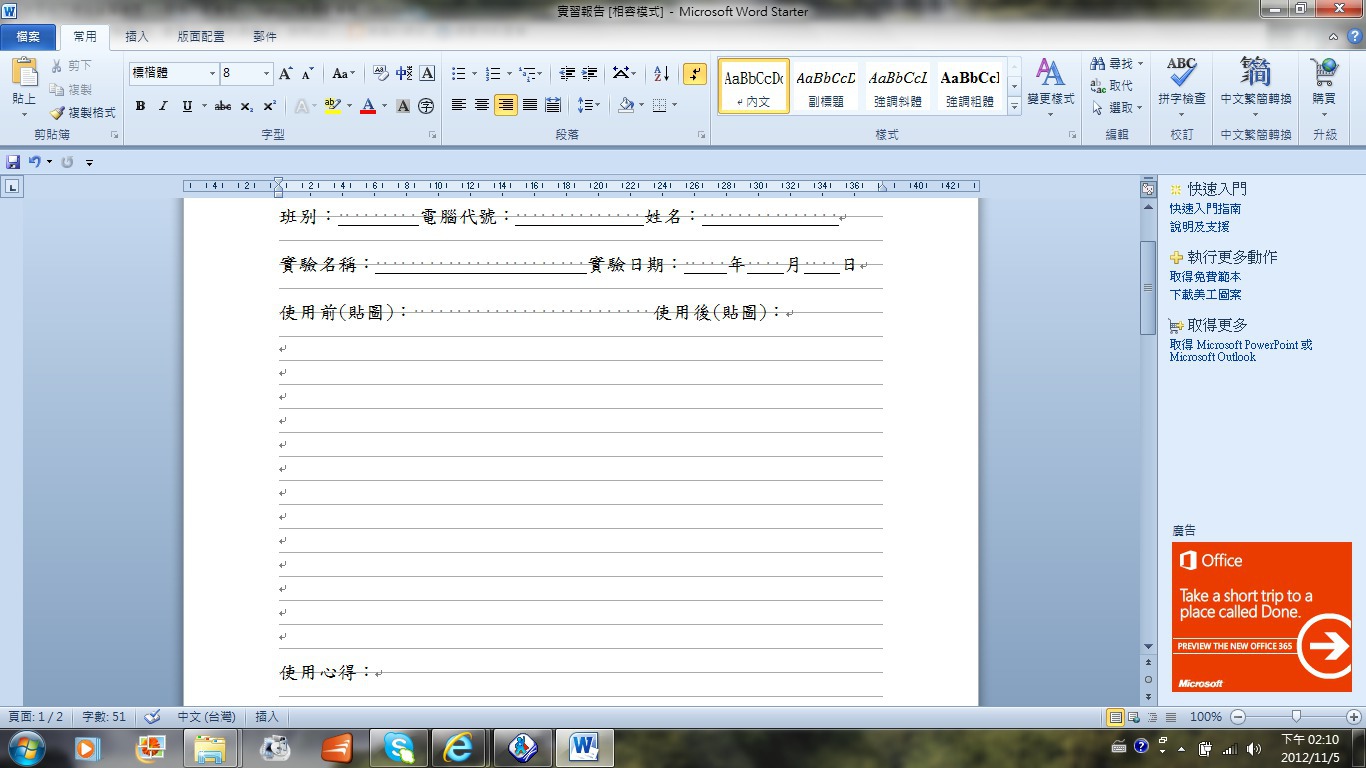Image resolution: width=1366 pixels, height=768 pixels.
Task: Click the 中文繁簡轉換 conversion icon
Action: 1256,78
